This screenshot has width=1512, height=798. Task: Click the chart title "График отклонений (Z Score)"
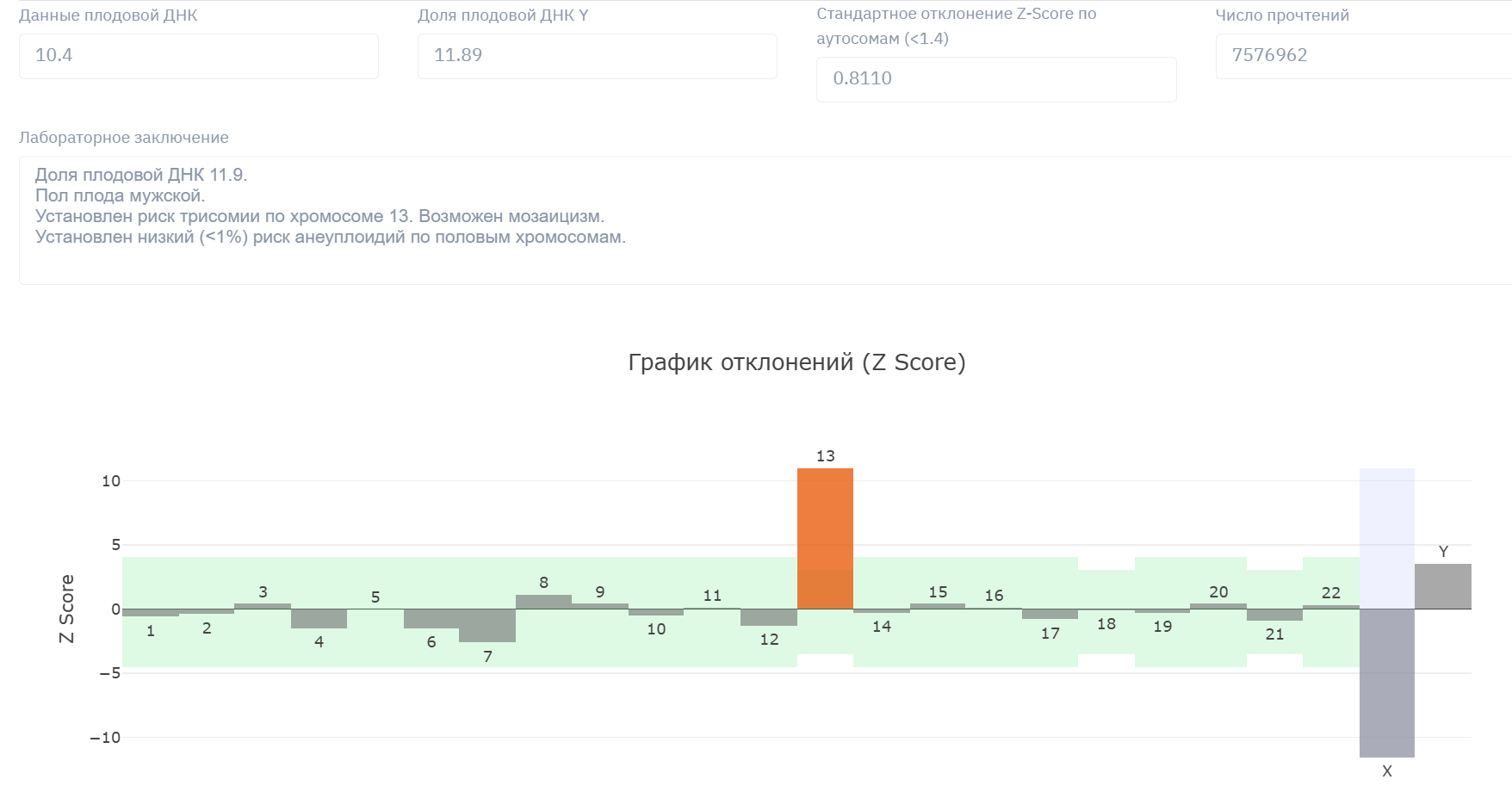click(x=796, y=362)
